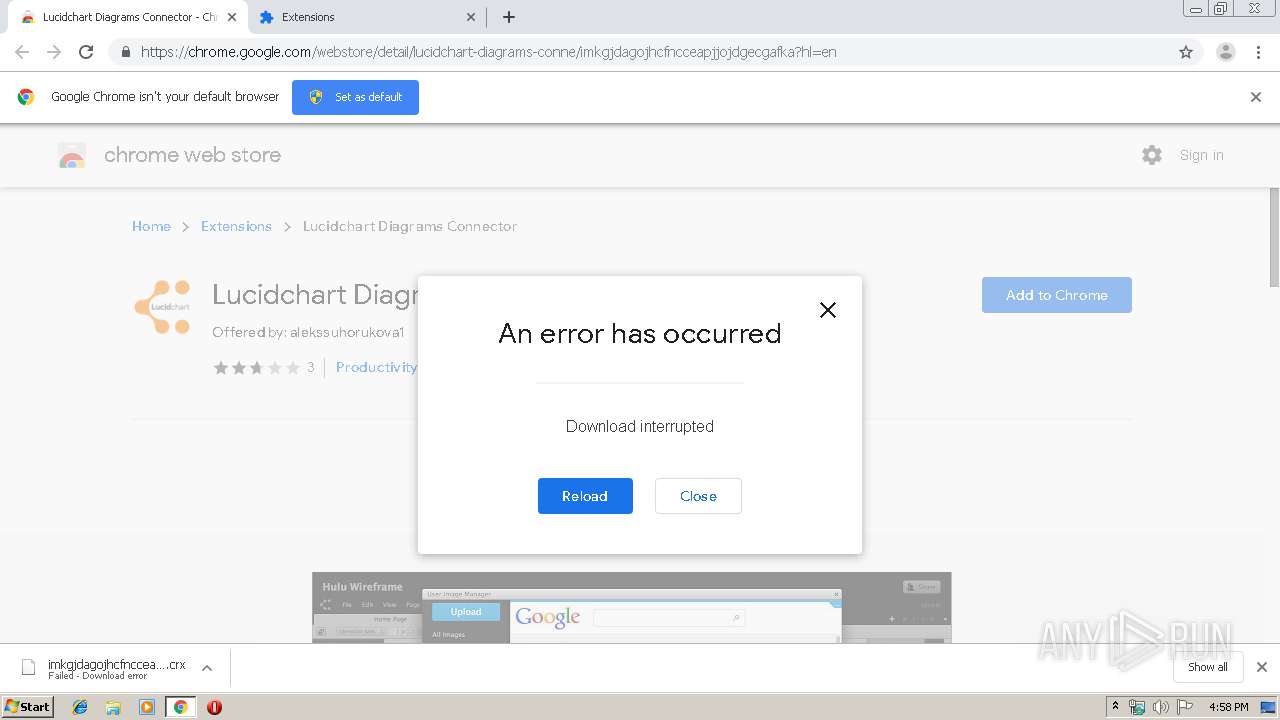This screenshot has width=1280, height=720.
Task: Click the Close button in error dialog
Action: (698, 496)
